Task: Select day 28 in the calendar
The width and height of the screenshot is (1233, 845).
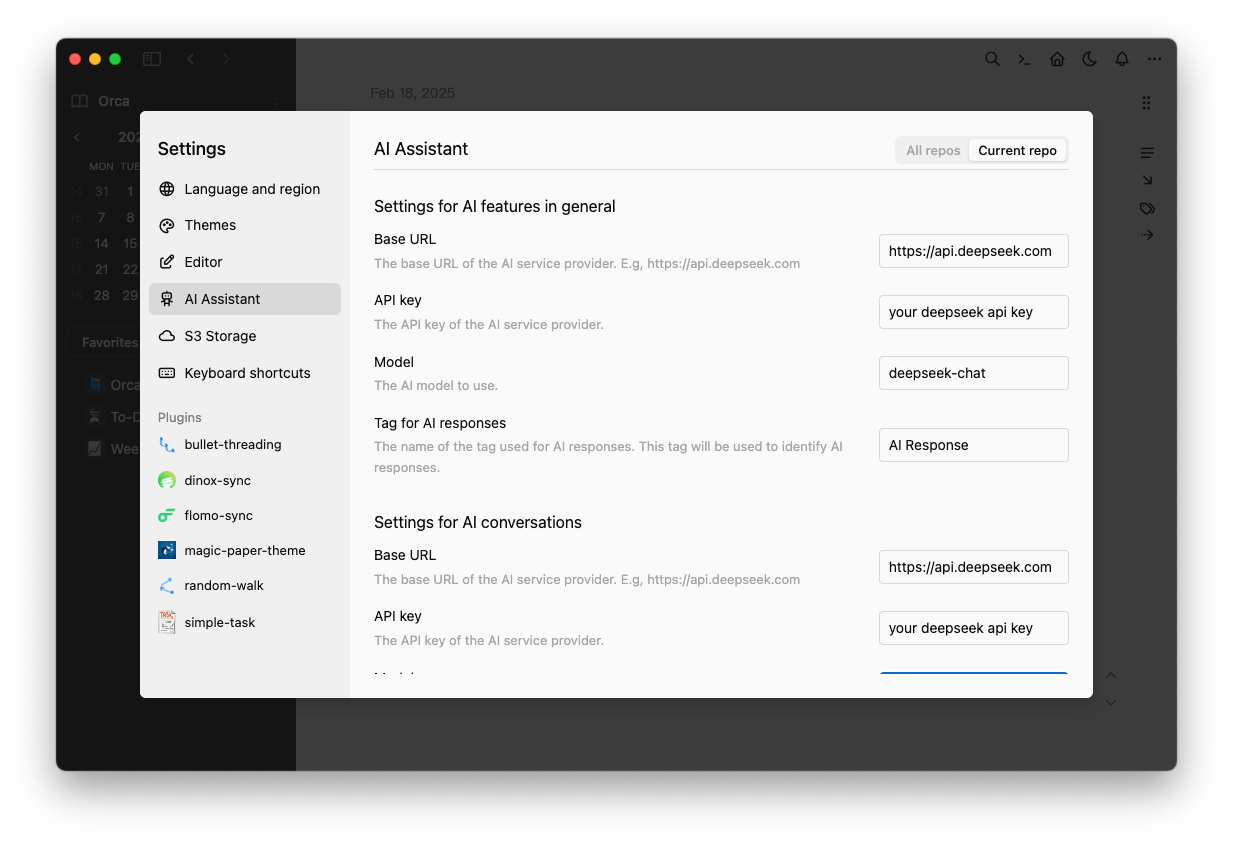Action: click(x=102, y=295)
